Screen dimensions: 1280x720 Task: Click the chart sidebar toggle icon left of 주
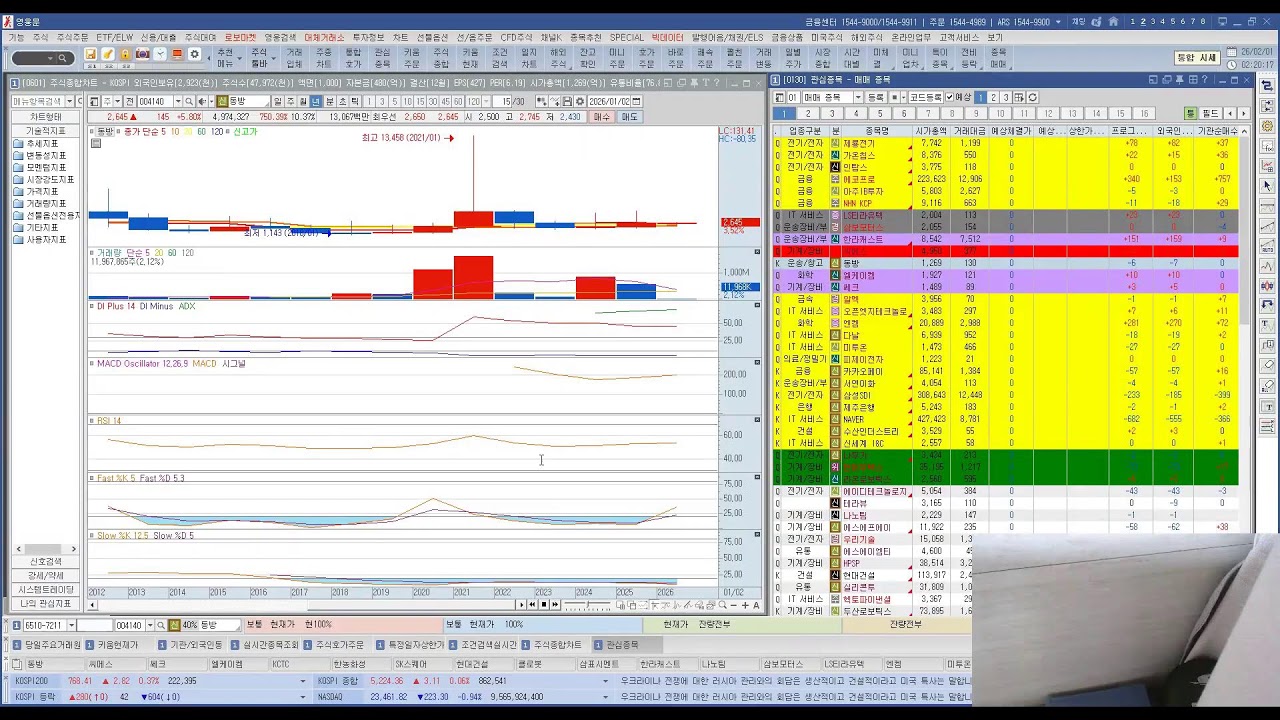95,101
